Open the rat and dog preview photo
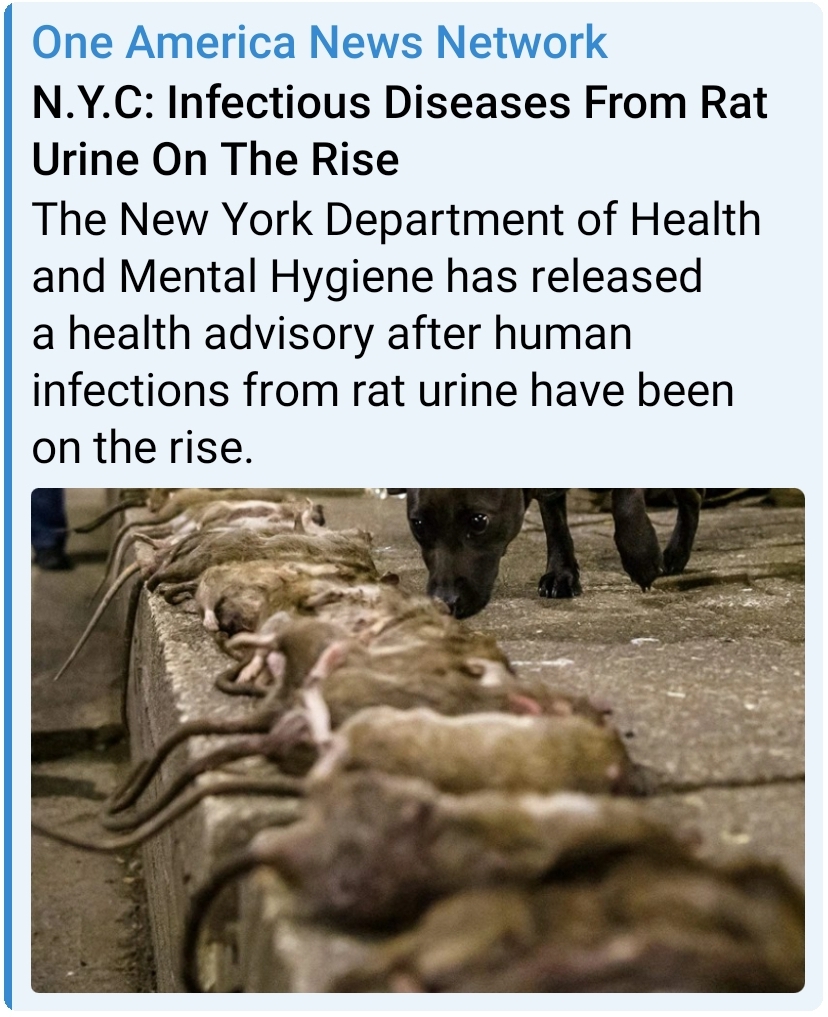 tap(418, 740)
